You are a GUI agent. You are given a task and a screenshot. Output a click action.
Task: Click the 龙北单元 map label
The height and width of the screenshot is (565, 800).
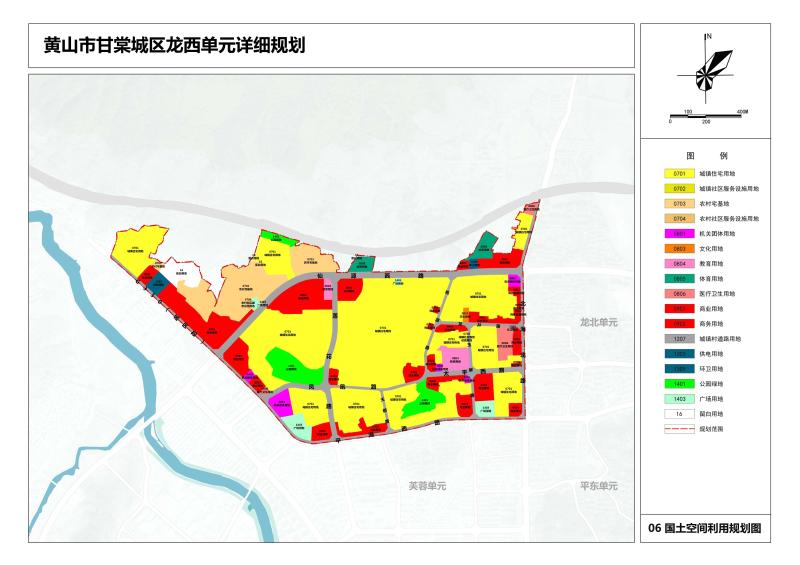tap(599, 323)
